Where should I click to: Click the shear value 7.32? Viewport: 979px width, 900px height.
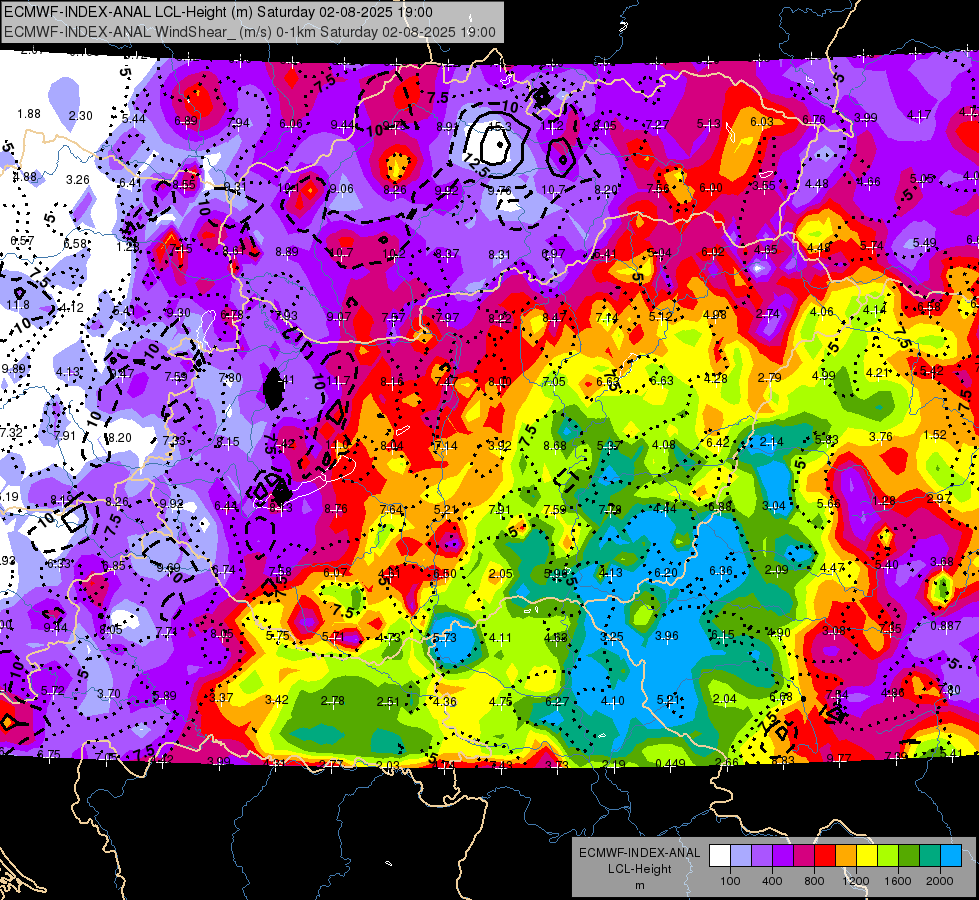click(11, 433)
